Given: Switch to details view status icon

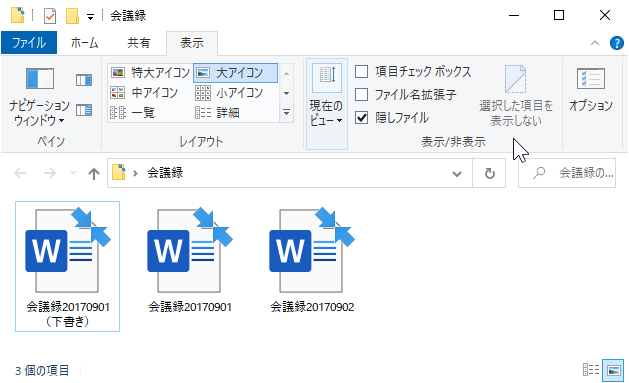Looking at the screenshot, I should (x=590, y=370).
